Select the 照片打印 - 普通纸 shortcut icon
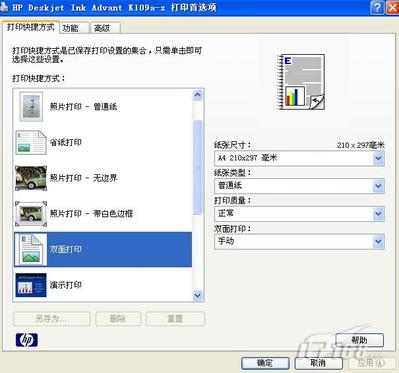 (31, 107)
